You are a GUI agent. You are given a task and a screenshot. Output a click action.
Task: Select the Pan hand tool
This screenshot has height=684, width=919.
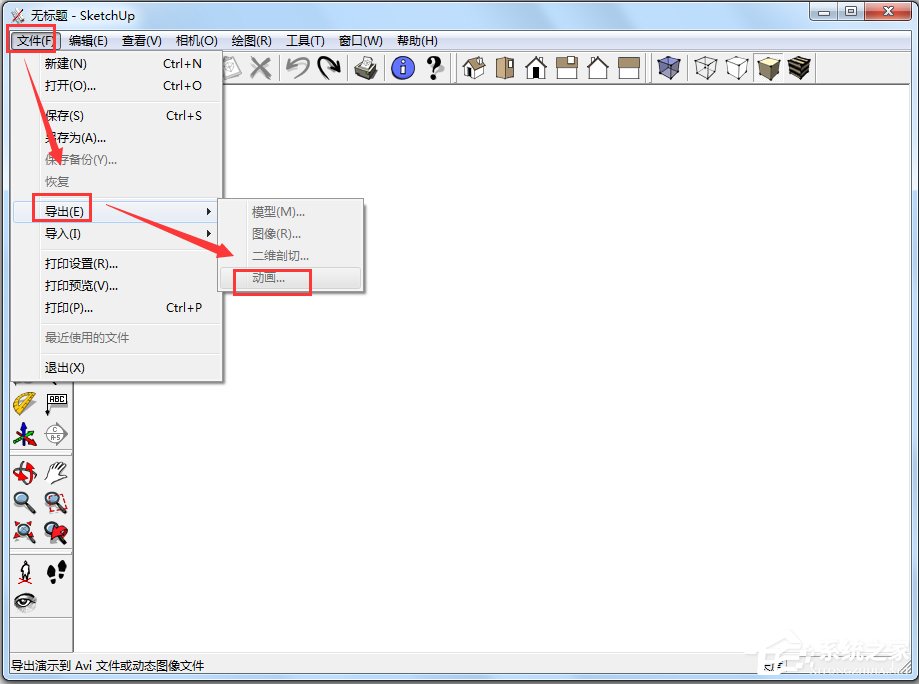(56, 472)
